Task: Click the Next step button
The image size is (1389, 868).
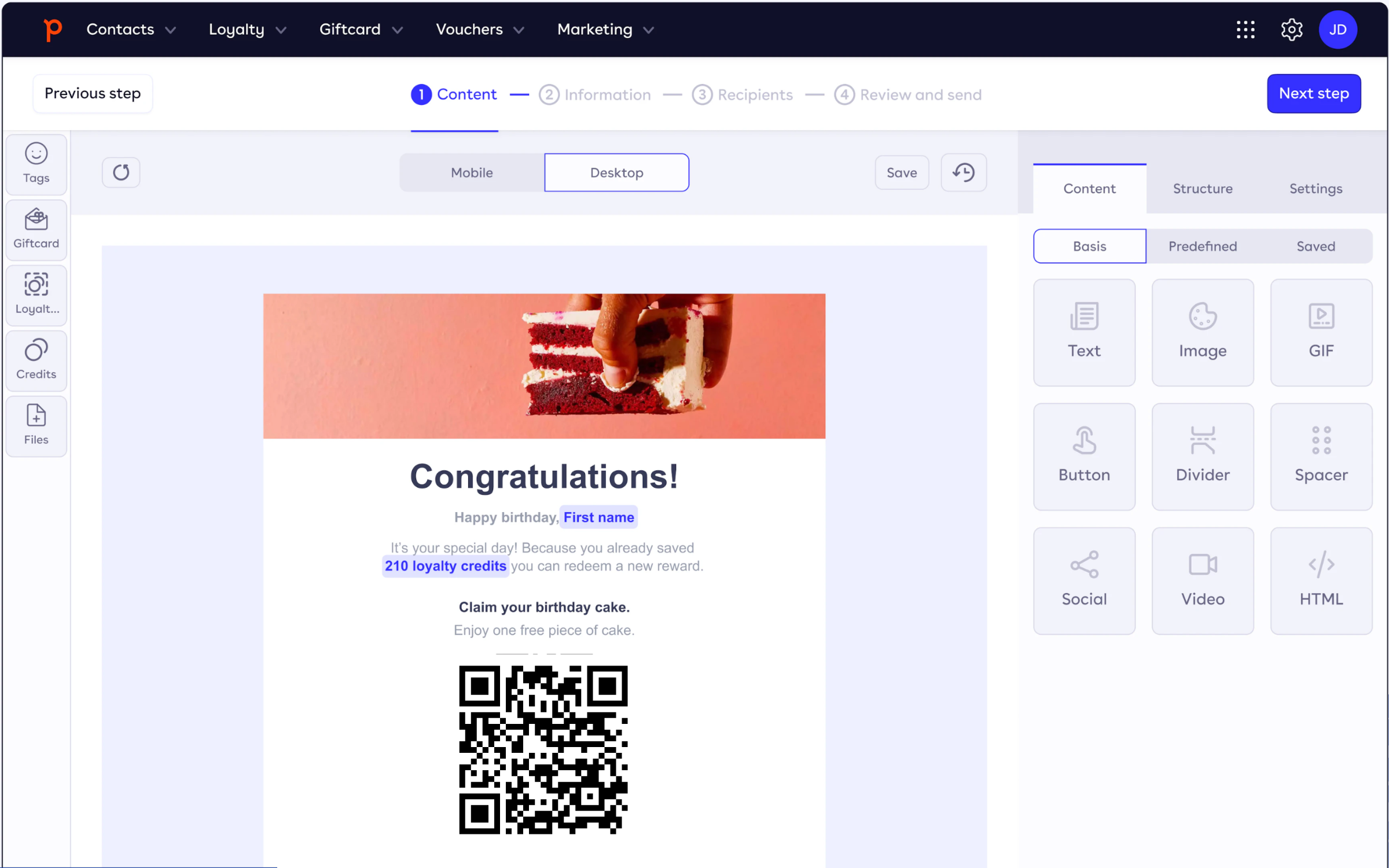Action: (1313, 94)
